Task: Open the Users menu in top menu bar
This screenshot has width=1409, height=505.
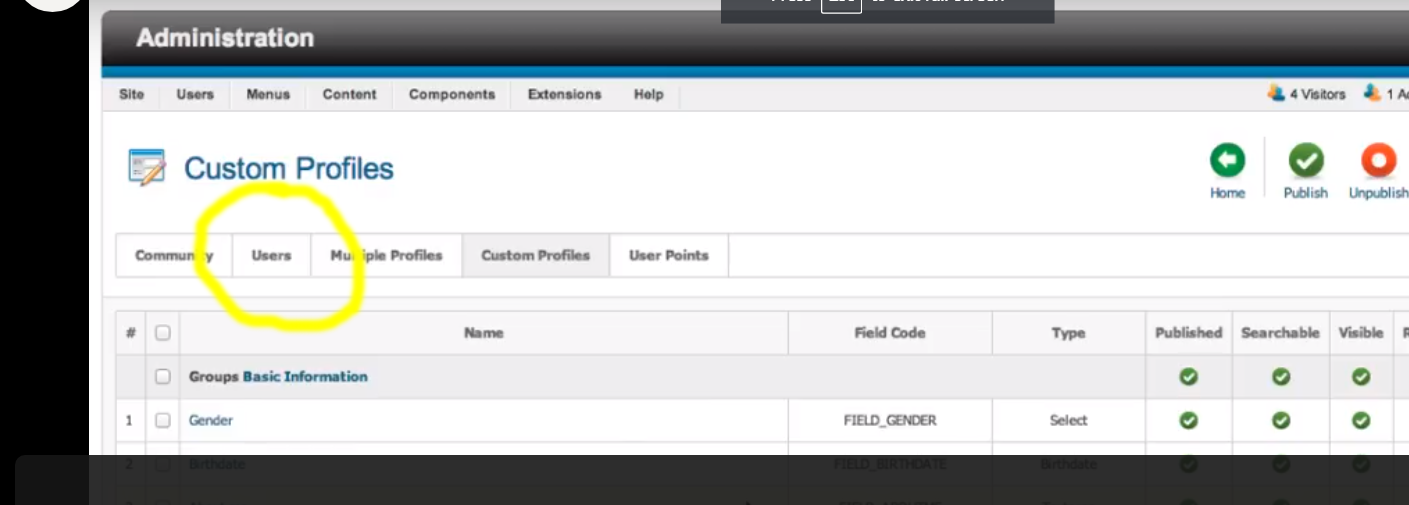Action: [195, 94]
